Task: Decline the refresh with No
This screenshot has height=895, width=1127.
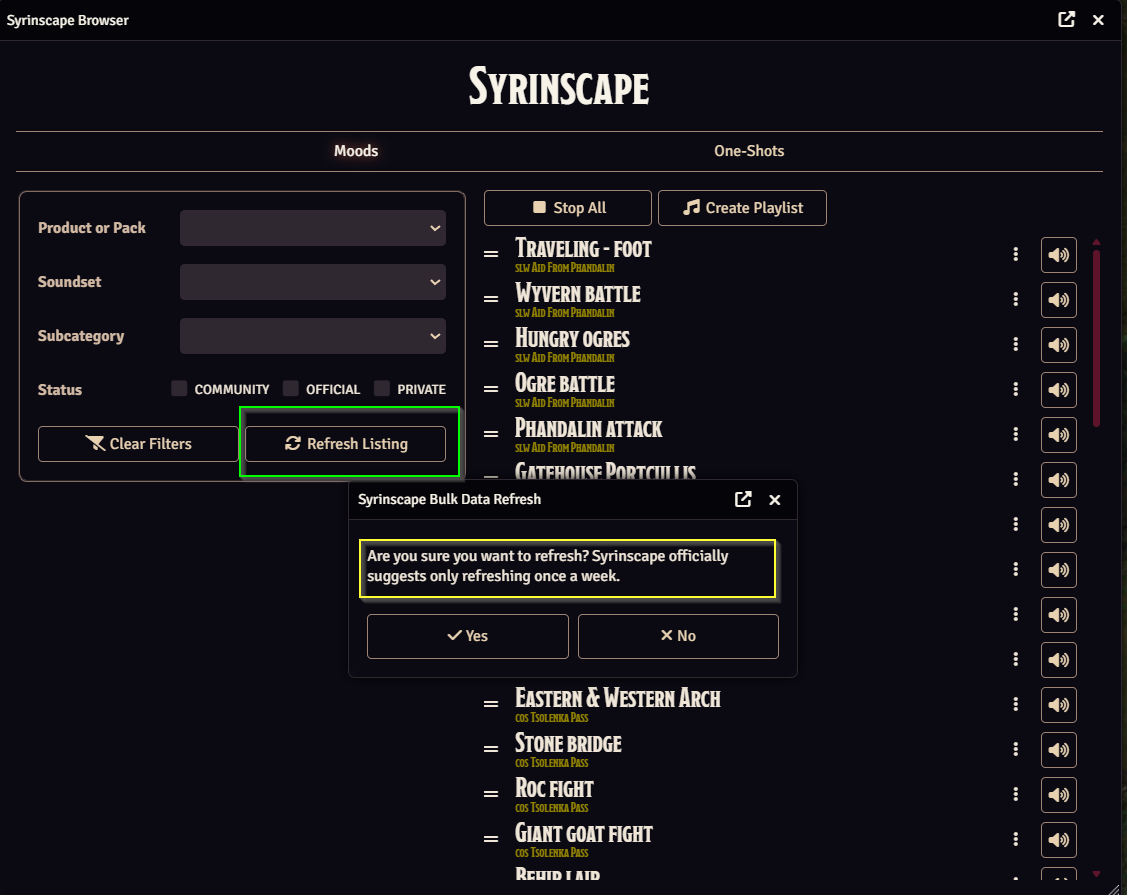Action: pyautogui.click(x=678, y=636)
